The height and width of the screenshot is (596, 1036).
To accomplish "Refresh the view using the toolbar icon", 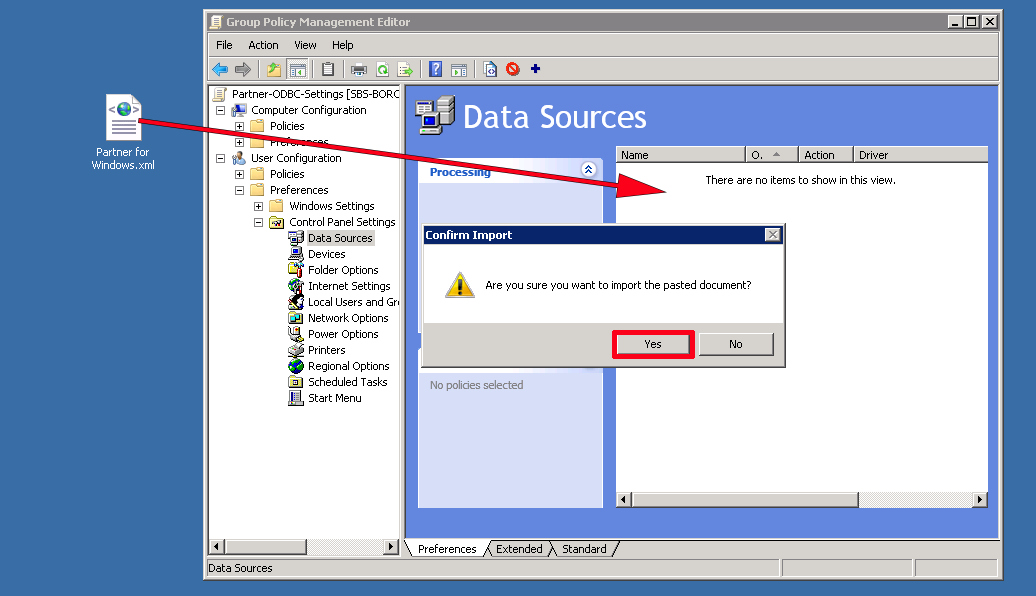I will pyautogui.click(x=382, y=69).
